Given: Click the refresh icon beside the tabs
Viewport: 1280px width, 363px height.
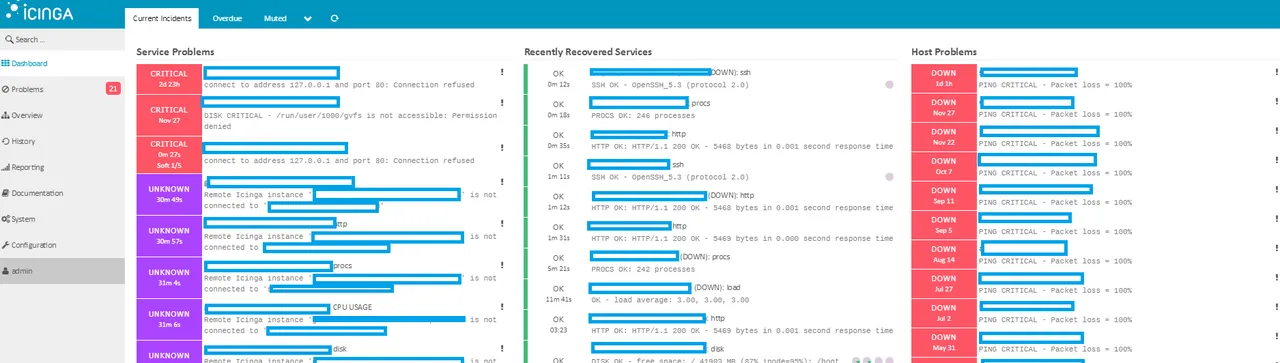Looking at the screenshot, I should 334,18.
